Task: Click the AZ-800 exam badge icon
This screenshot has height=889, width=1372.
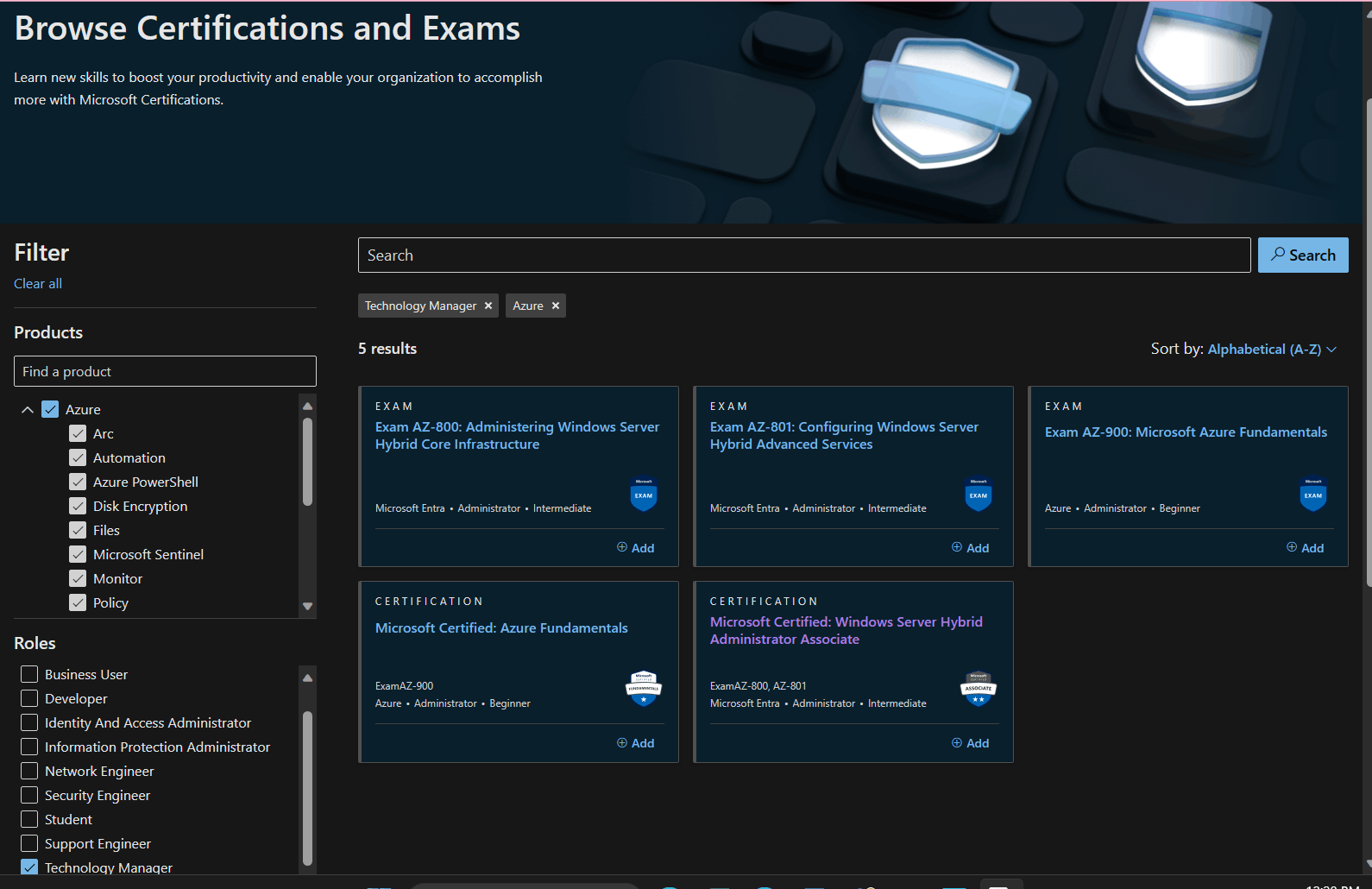Action: (644, 495)
